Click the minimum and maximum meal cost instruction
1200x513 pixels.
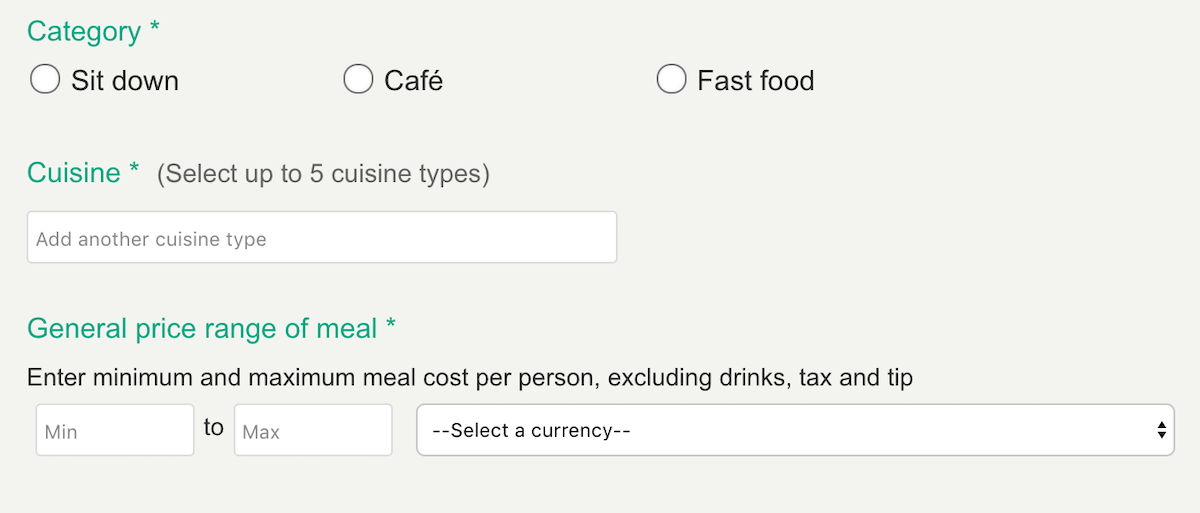click(470, 379)
